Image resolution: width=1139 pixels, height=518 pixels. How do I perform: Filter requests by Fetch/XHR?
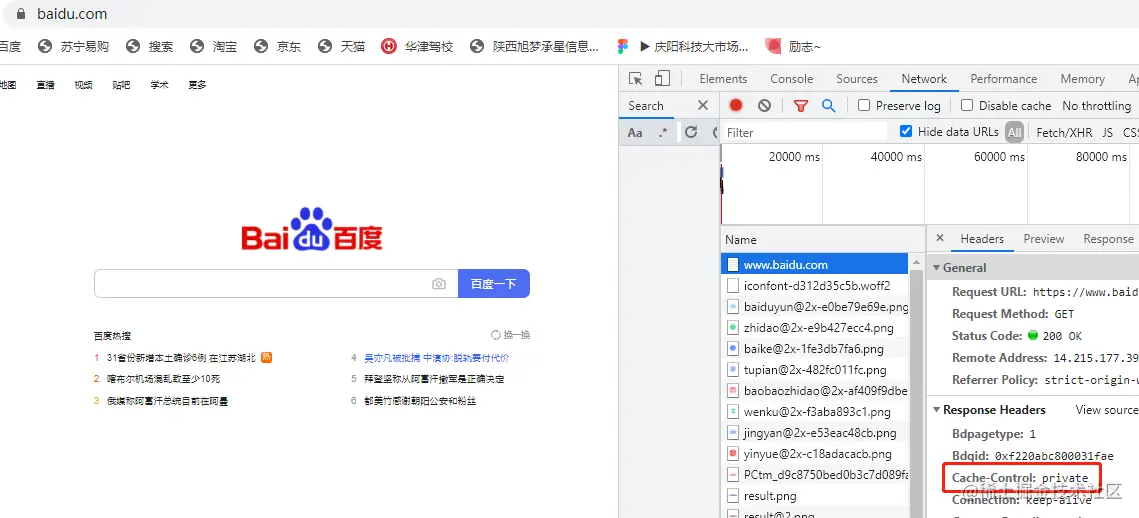click(x=1064, y=132)
